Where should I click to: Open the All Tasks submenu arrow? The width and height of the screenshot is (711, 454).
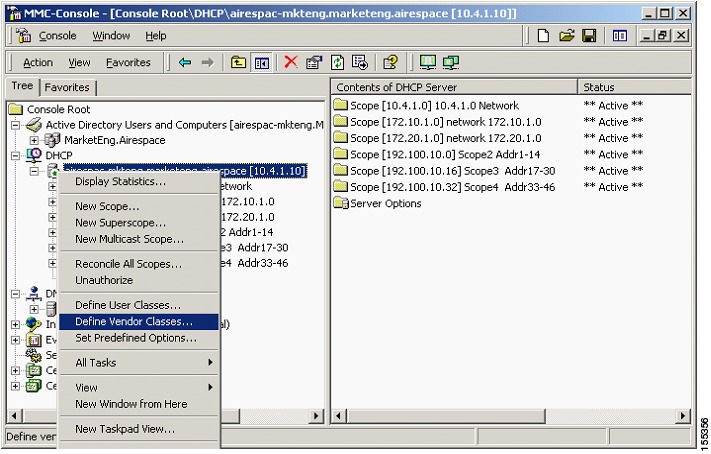[x=210, y=362]
